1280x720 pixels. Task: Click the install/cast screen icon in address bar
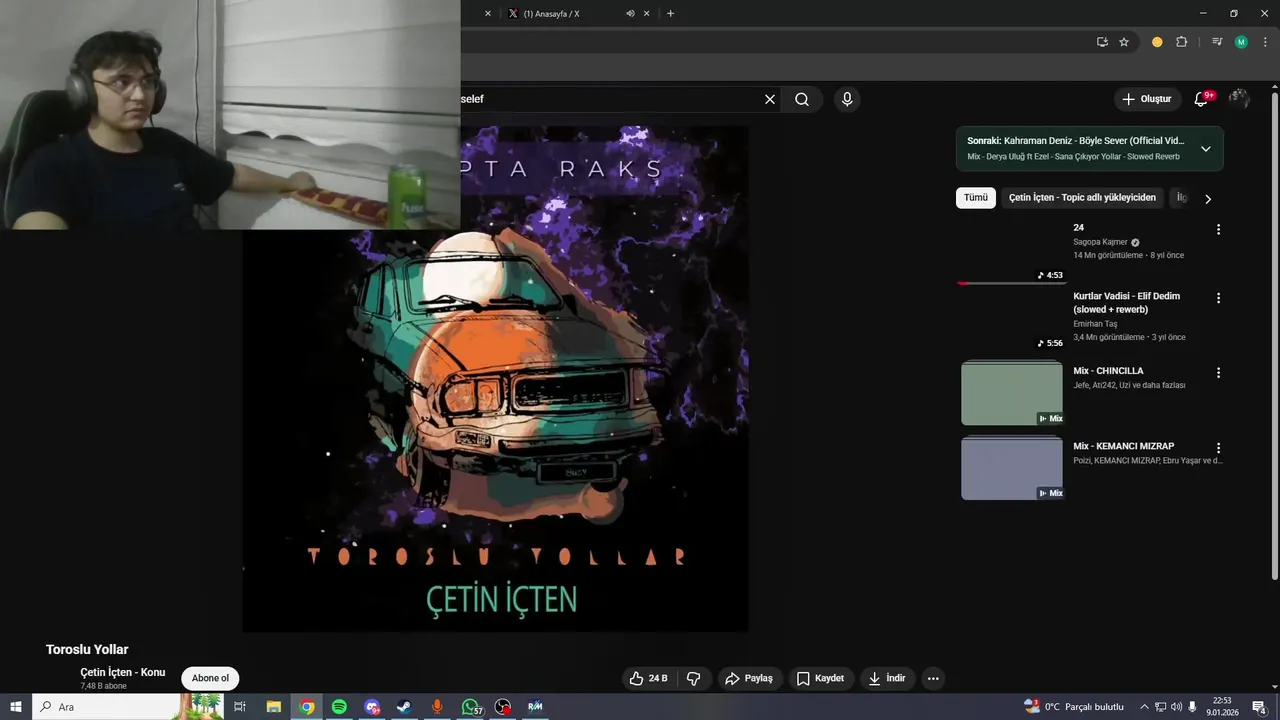point(1102,42)
